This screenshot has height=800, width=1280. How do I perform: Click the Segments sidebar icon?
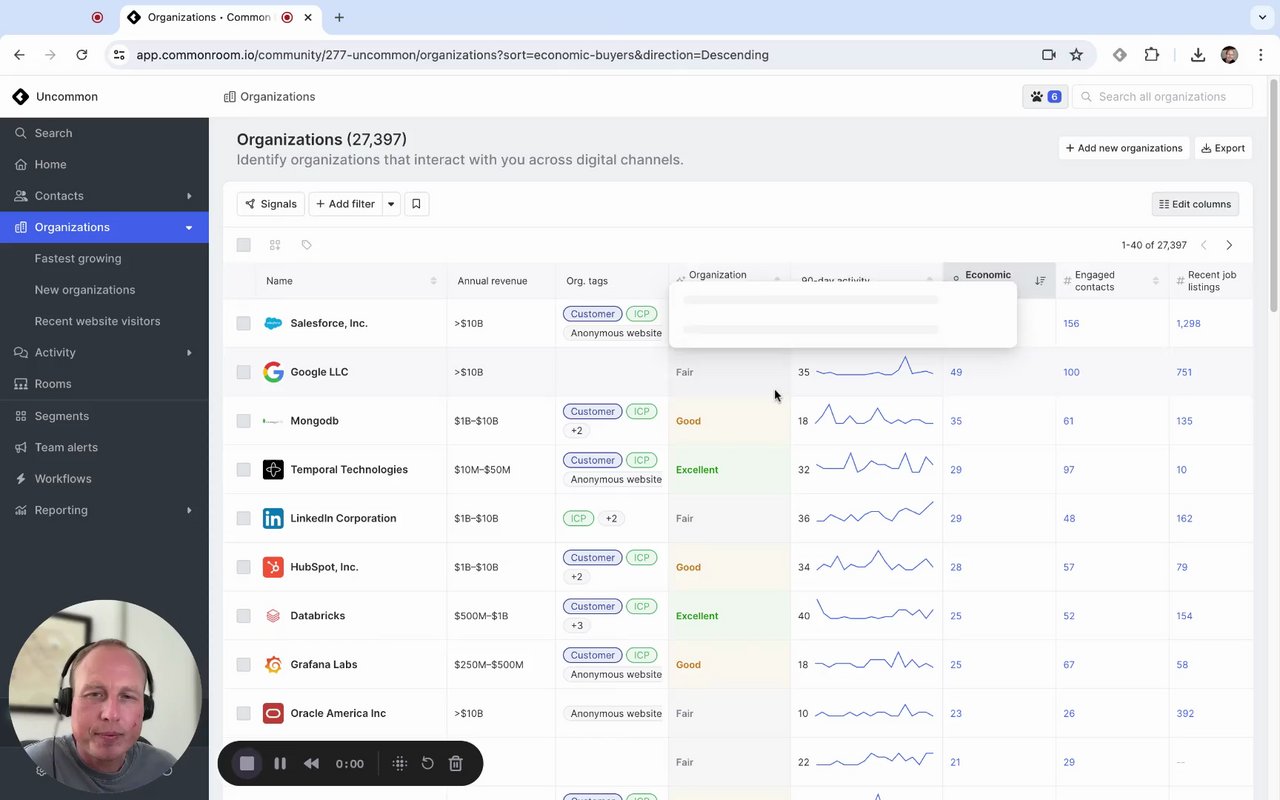pos(21,416)
